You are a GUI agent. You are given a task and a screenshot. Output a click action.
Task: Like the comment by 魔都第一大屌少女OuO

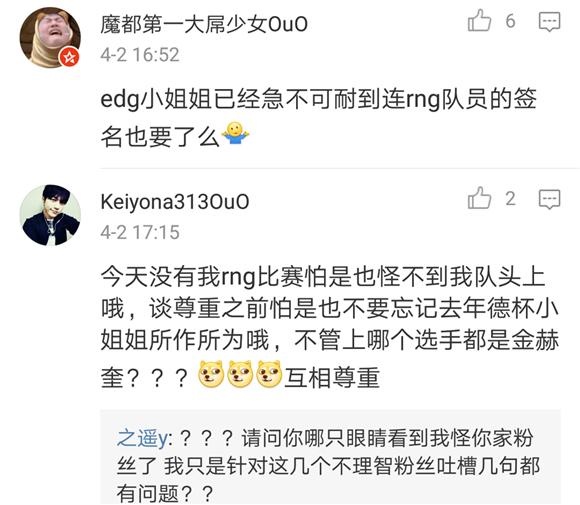point(479,20)
